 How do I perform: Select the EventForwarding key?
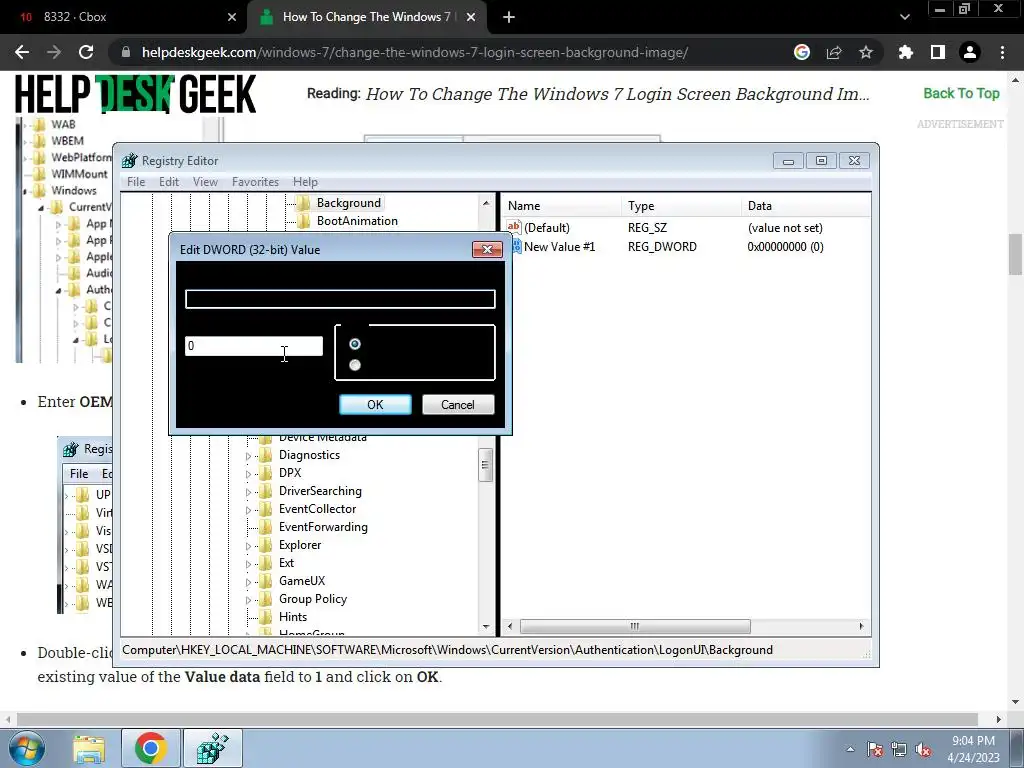pos(323,527)
